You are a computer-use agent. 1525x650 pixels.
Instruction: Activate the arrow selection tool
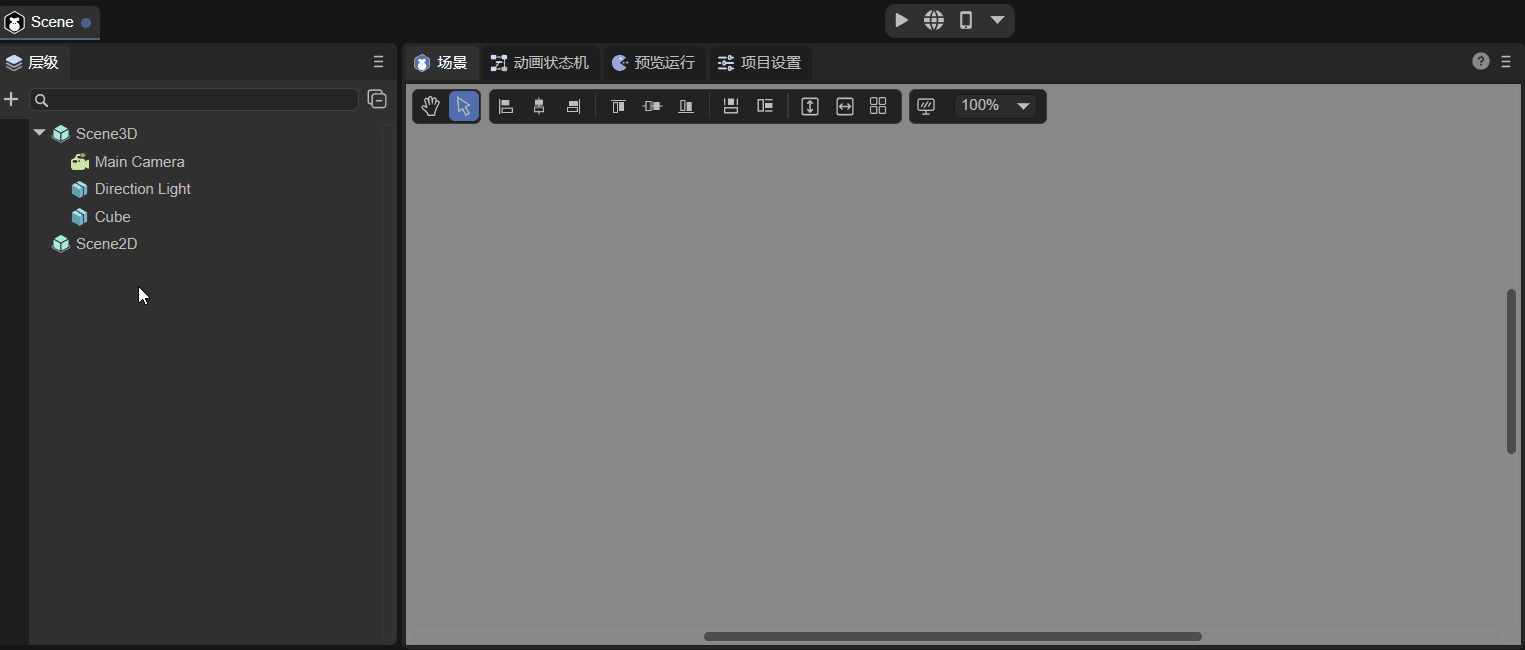tap(464, 107)
